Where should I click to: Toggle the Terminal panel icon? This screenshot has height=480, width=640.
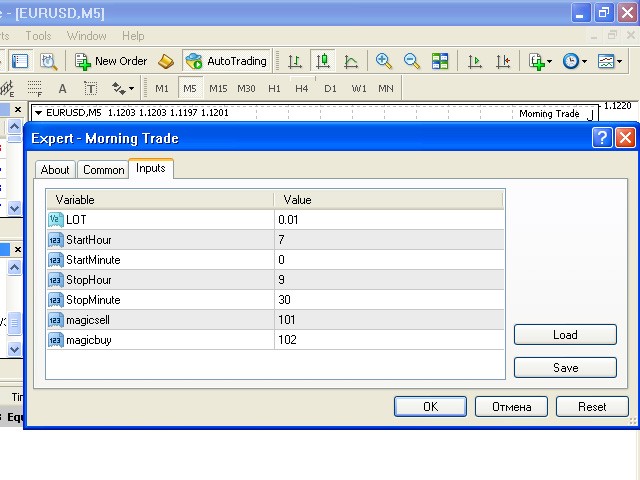click(x=20, y=61)
